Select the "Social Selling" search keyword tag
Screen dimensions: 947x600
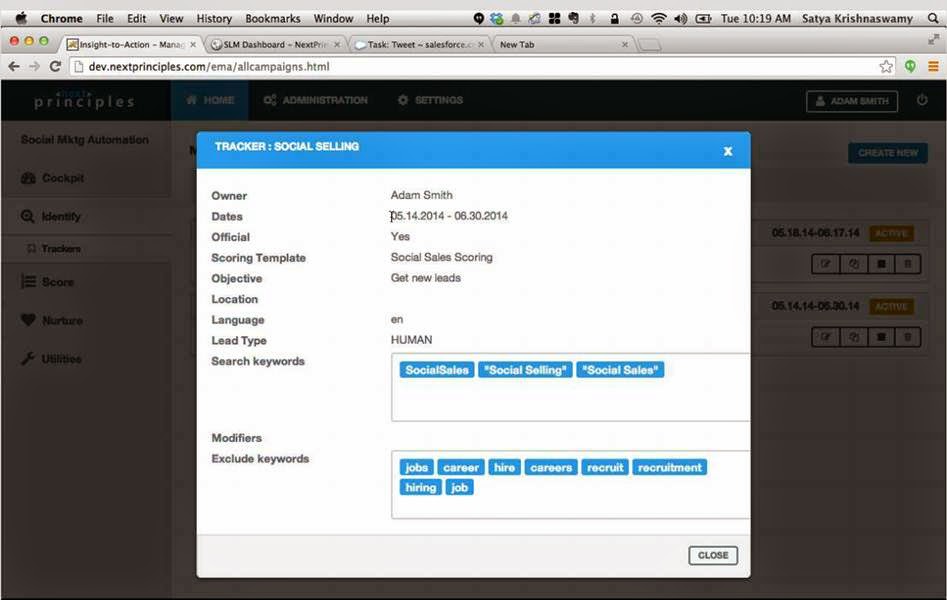coord(525,370)
